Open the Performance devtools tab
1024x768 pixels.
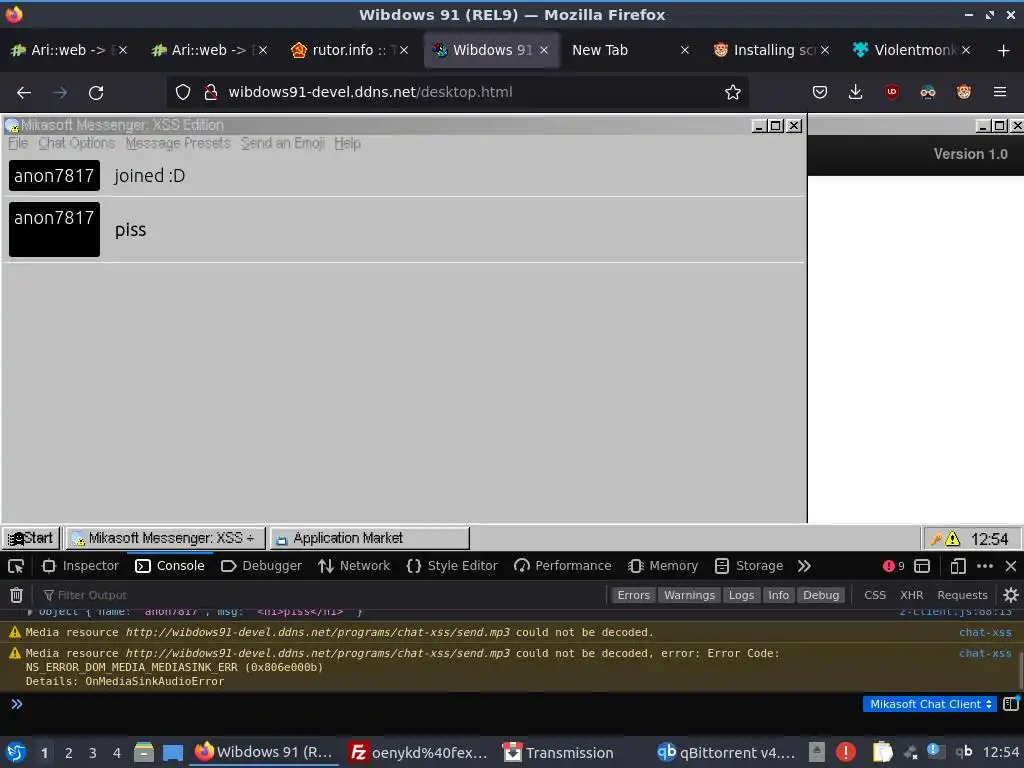[x=562, y=566]
